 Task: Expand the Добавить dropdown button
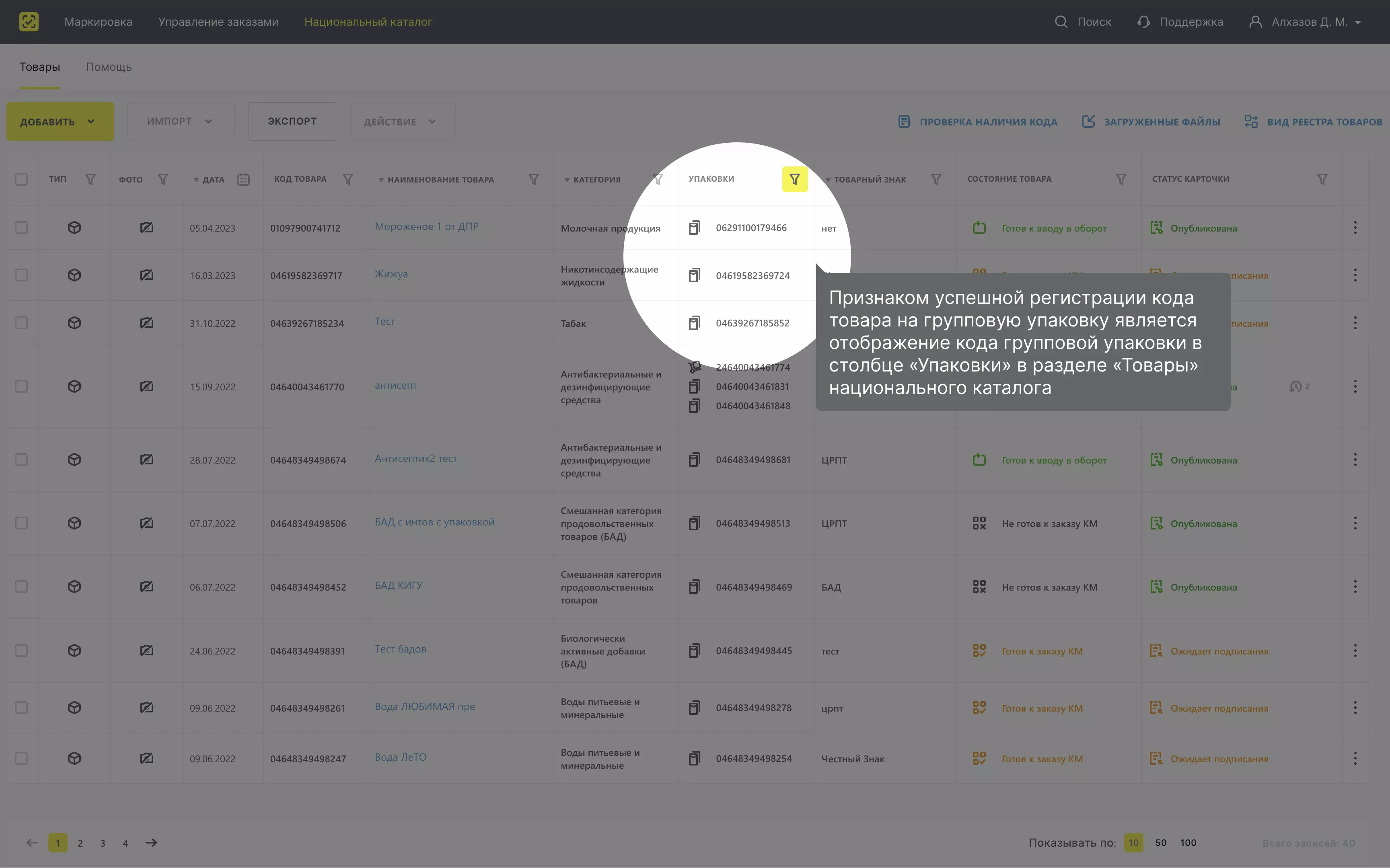[60, 122]
